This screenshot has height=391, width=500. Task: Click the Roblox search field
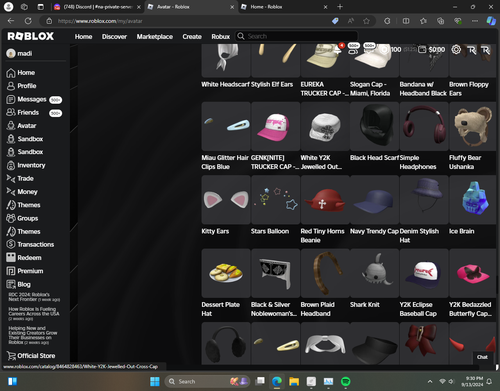coord(297,36)
